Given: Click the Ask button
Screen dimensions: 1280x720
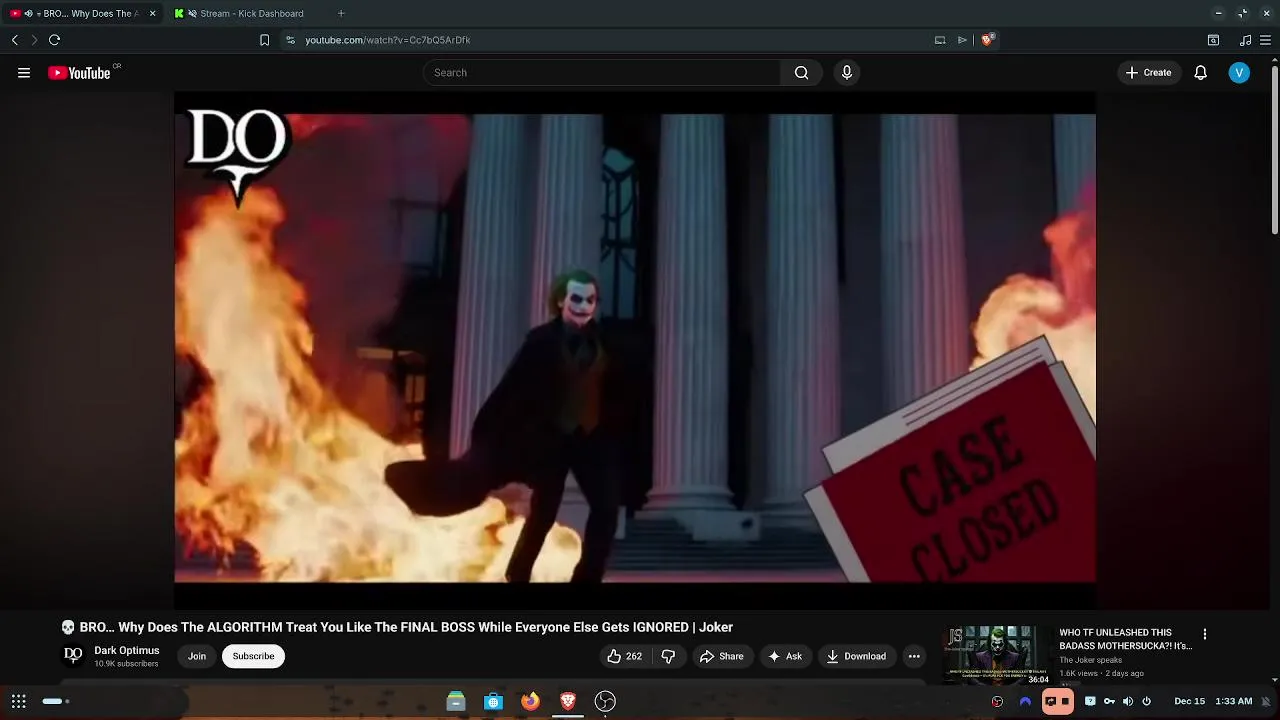Looking at the screenshot, I should click(x=785, y=656).
